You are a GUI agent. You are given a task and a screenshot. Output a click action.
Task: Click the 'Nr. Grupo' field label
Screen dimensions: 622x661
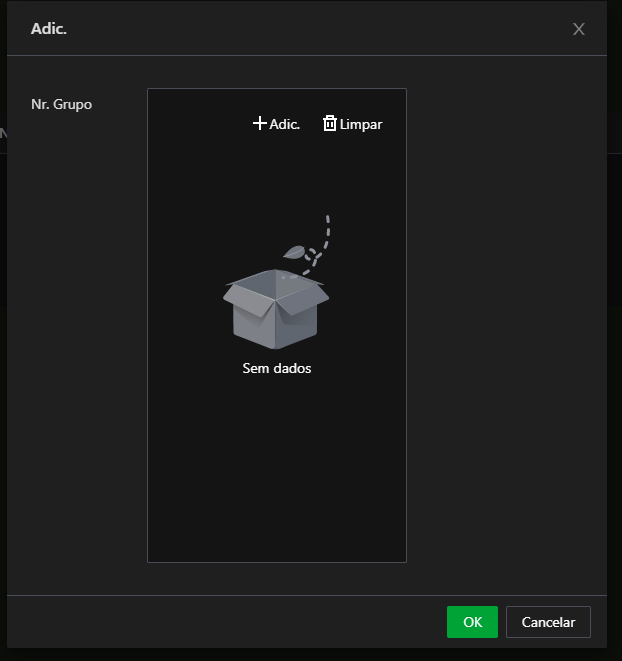61,104
